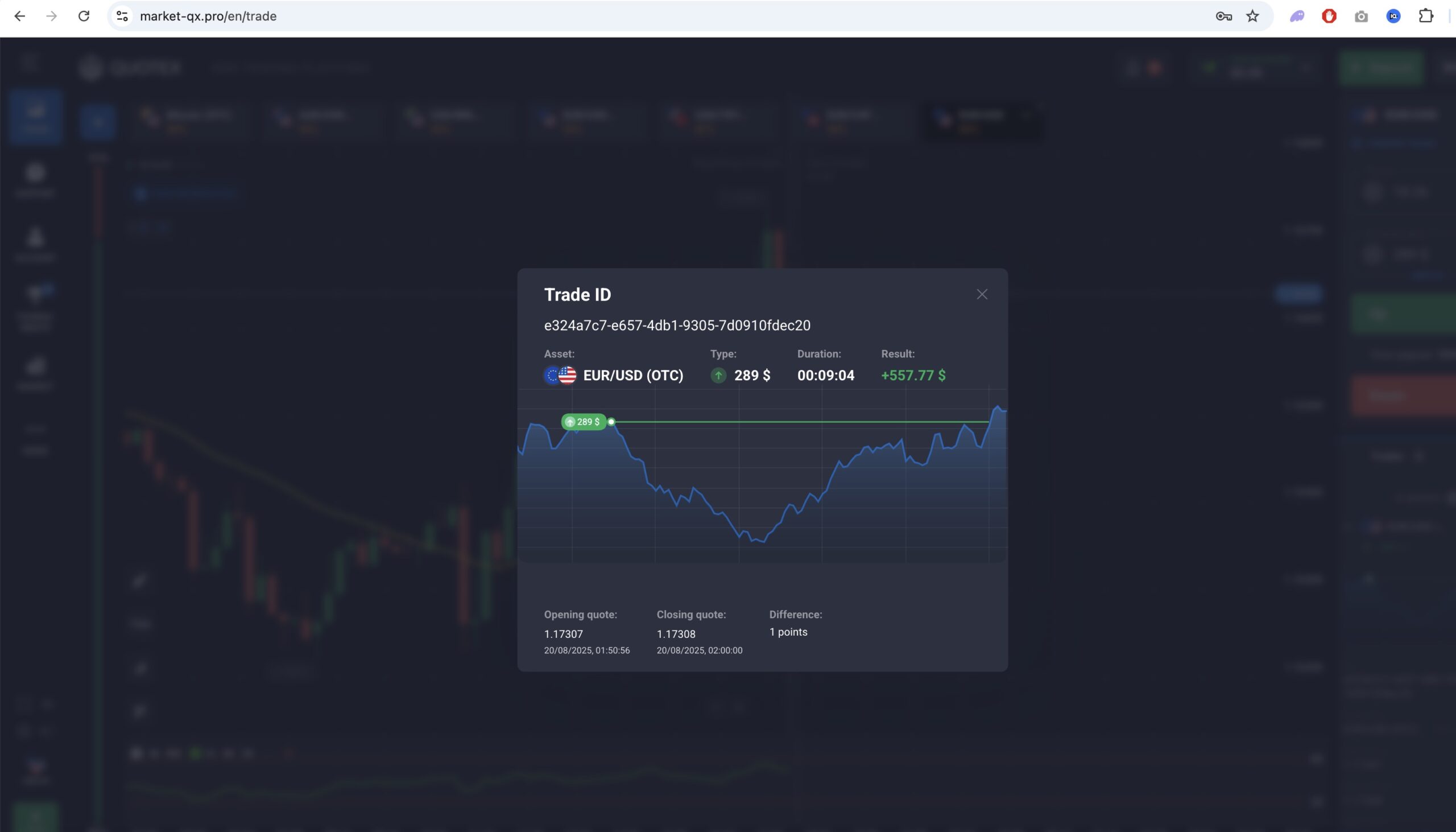The width and height of the screenshot is (1456, 832).
Task: Open site information icon in address bar
Action: coord(122,16)
